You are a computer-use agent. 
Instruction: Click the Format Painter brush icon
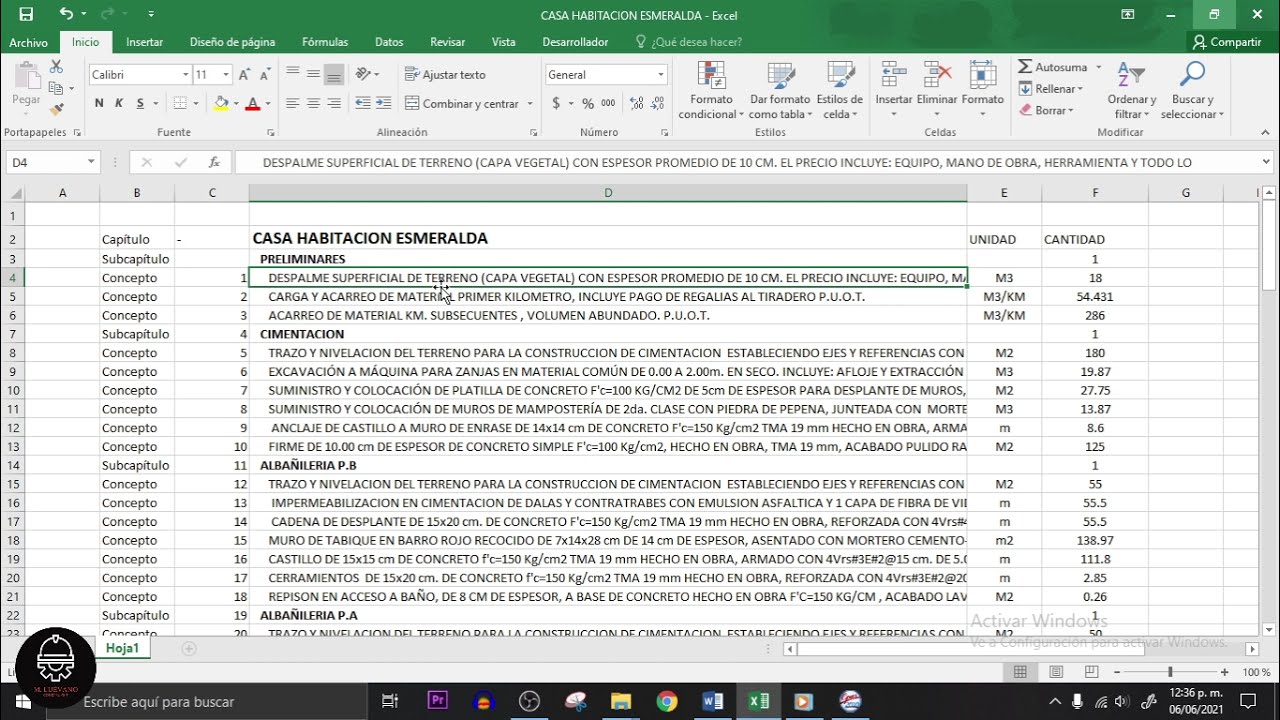point(56,109)
